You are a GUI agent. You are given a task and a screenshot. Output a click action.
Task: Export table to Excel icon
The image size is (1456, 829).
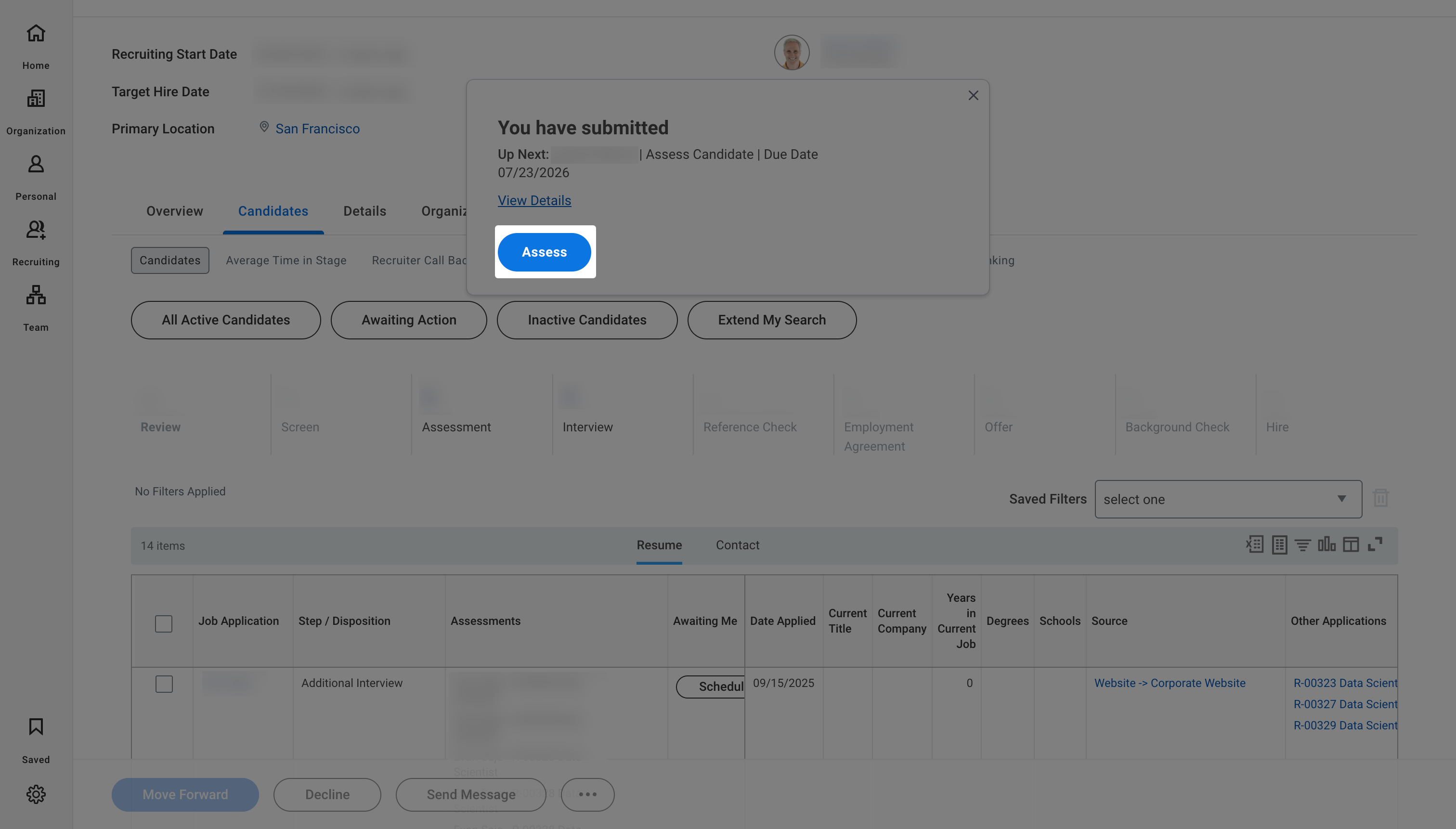1254,544
